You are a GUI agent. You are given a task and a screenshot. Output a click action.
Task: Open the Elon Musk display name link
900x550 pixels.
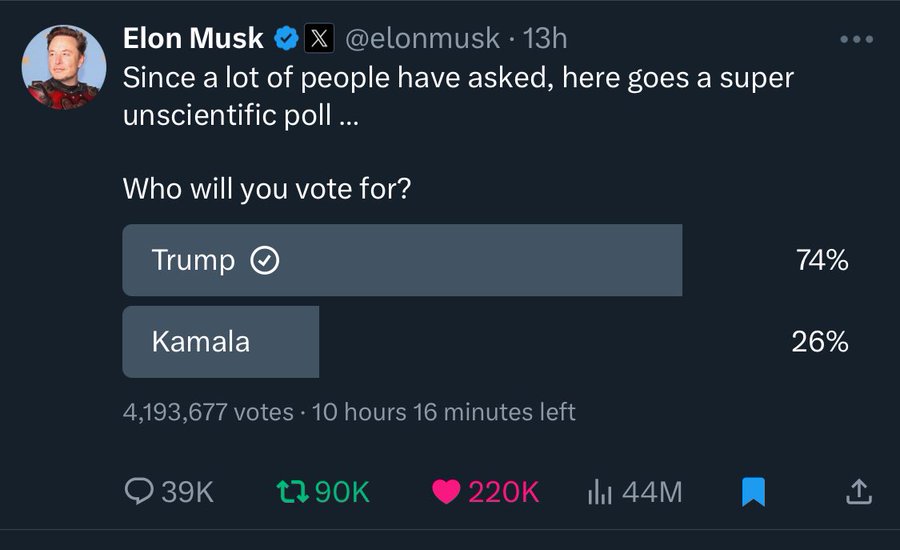click(x=193, y=39)
